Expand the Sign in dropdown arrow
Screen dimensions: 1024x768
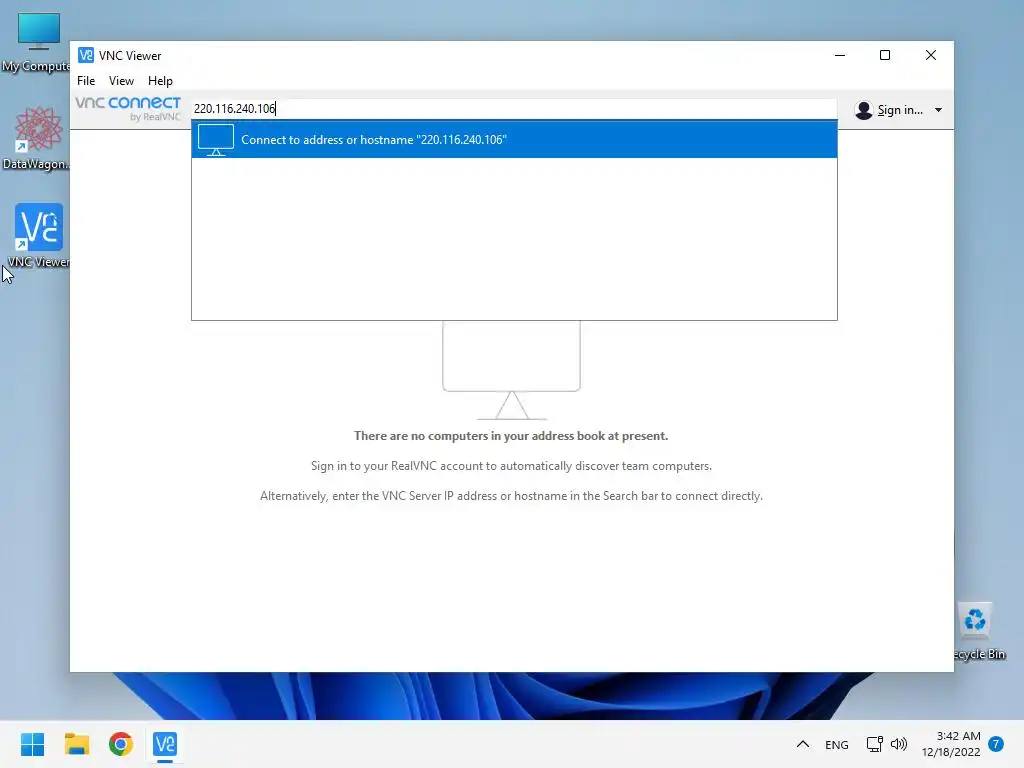[938, 110]
